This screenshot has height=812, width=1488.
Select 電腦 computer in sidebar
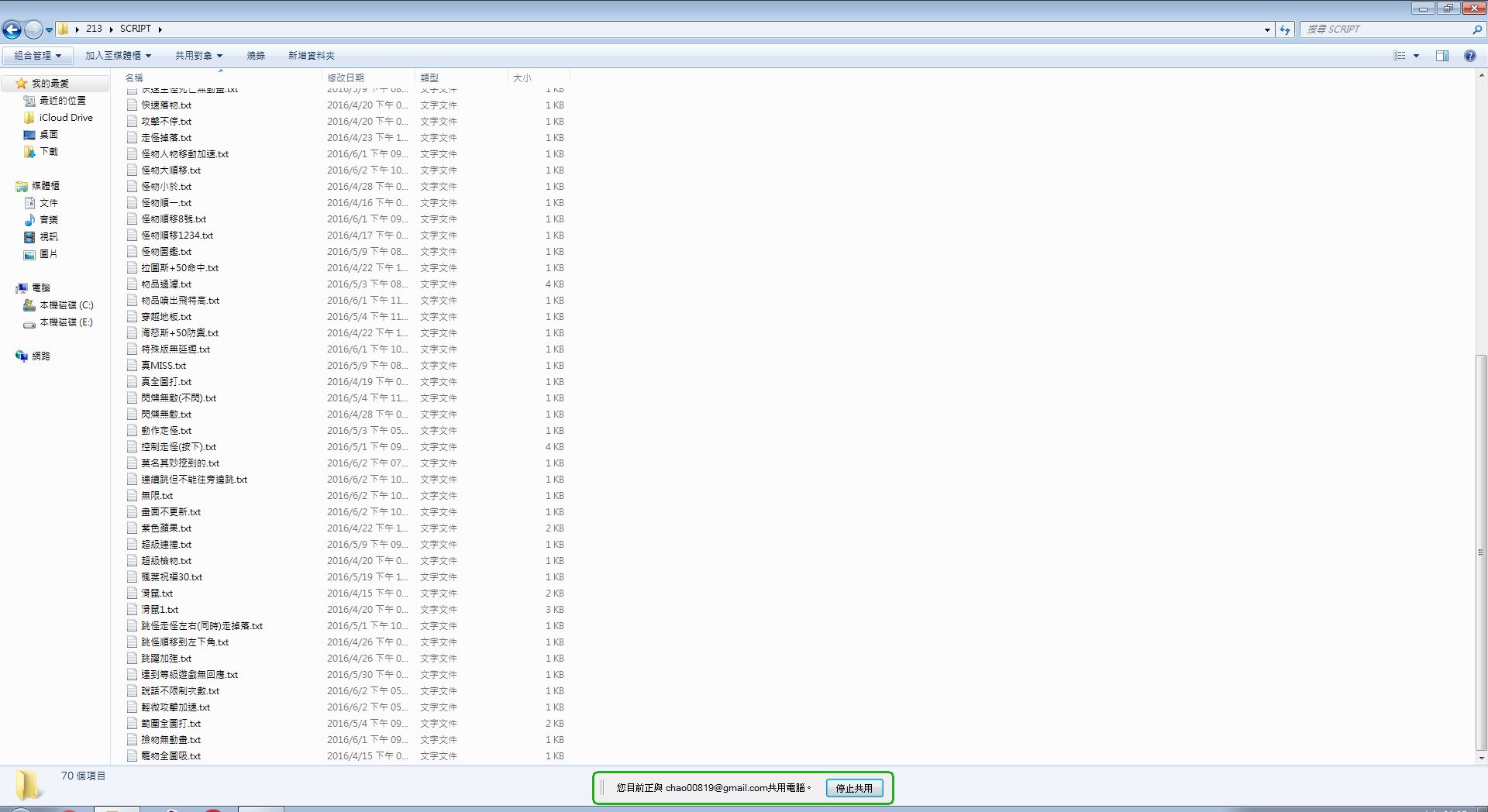[33, 288]
